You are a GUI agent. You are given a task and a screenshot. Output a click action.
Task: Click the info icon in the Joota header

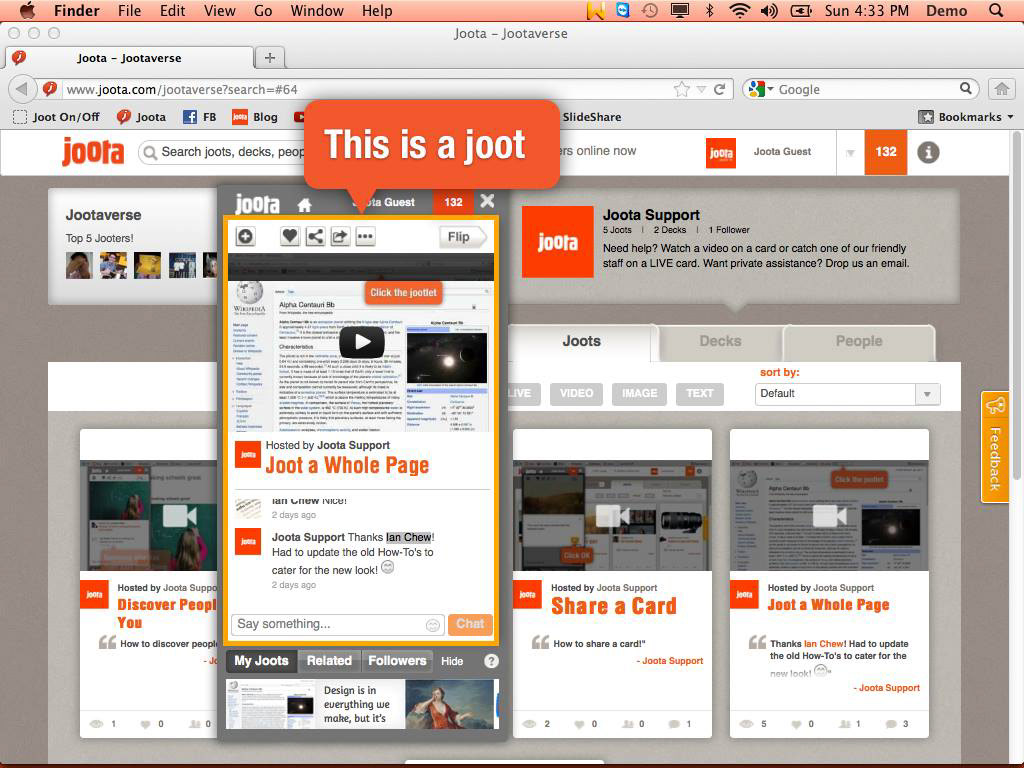[928, 152]
